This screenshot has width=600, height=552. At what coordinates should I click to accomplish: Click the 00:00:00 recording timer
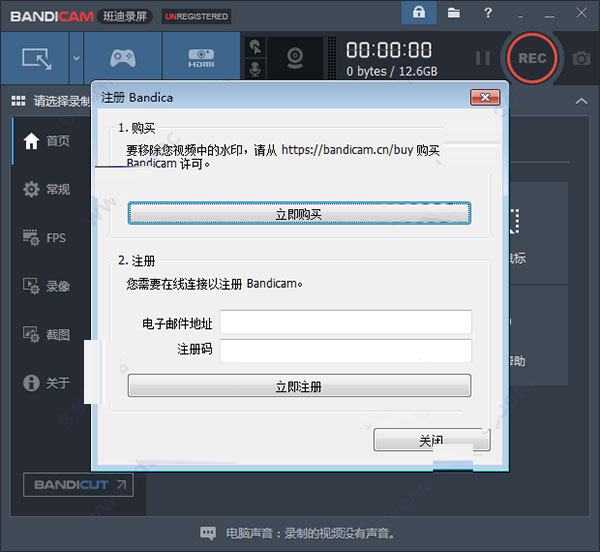pyautogui.click(x=389, y=50)
